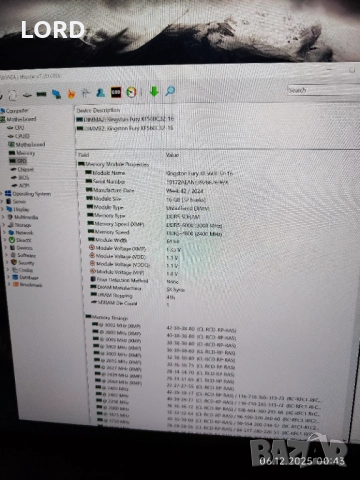Expand the Multimedia tree node

click(x=3, y=217)
